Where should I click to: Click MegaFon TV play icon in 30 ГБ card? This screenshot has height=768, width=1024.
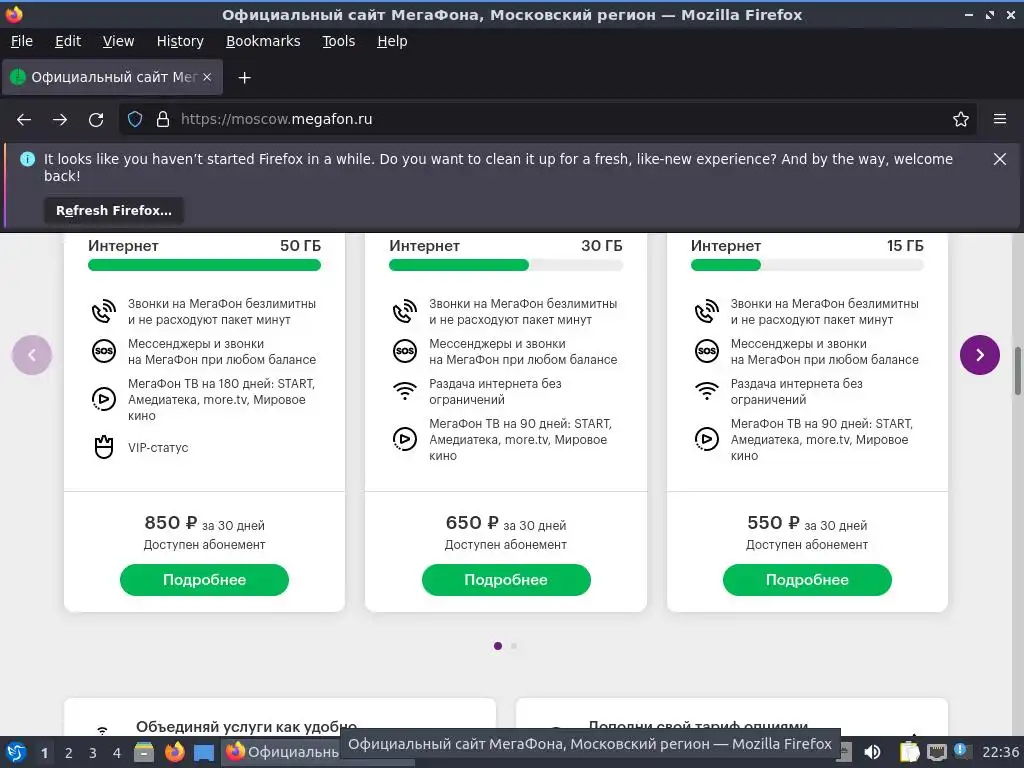tap(405, 439)
